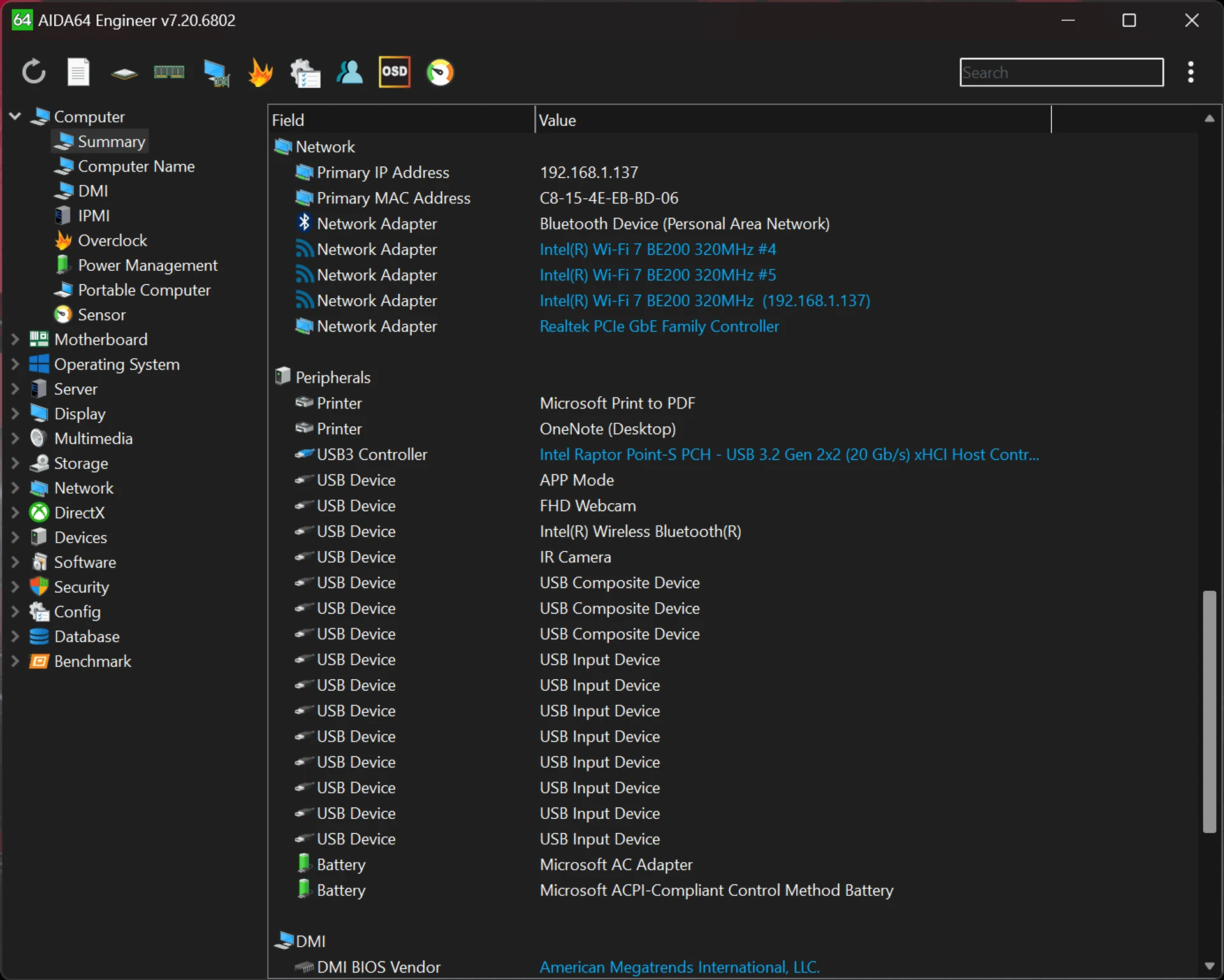1224x980 pixels.
Task: Click the DMI section header row
Action: pos(733,941)
